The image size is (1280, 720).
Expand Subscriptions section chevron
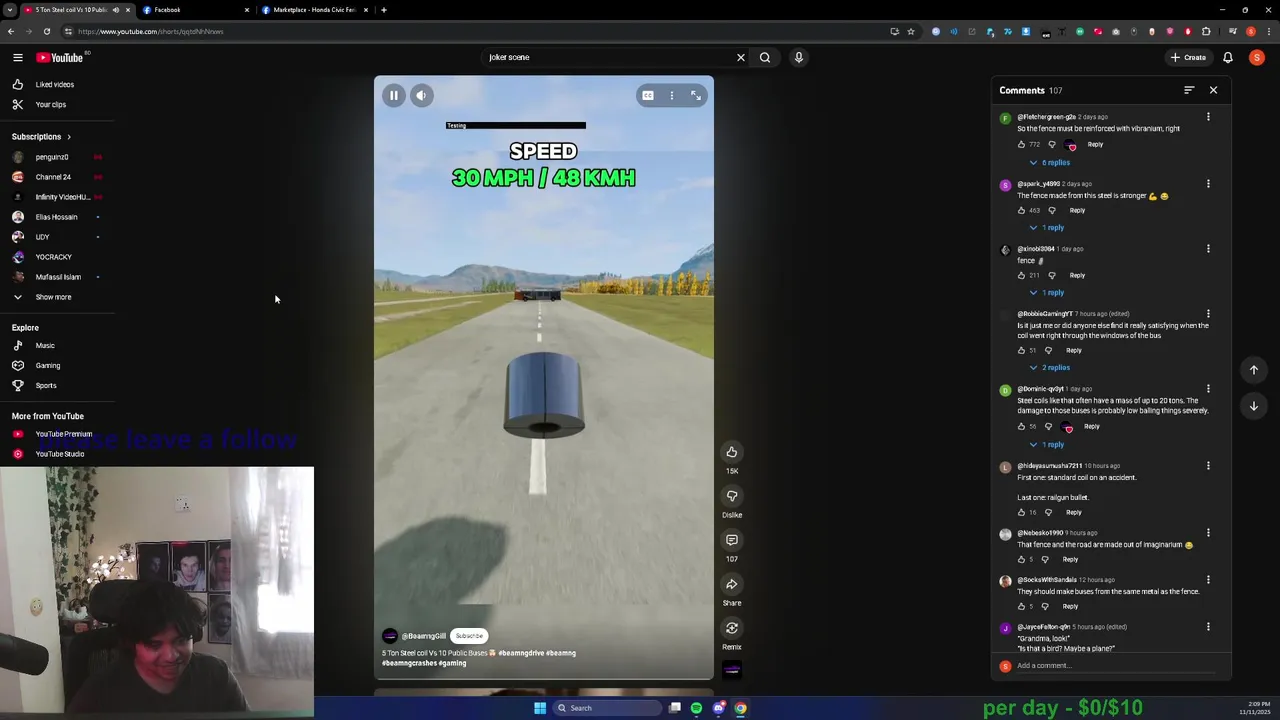[68, 137]
